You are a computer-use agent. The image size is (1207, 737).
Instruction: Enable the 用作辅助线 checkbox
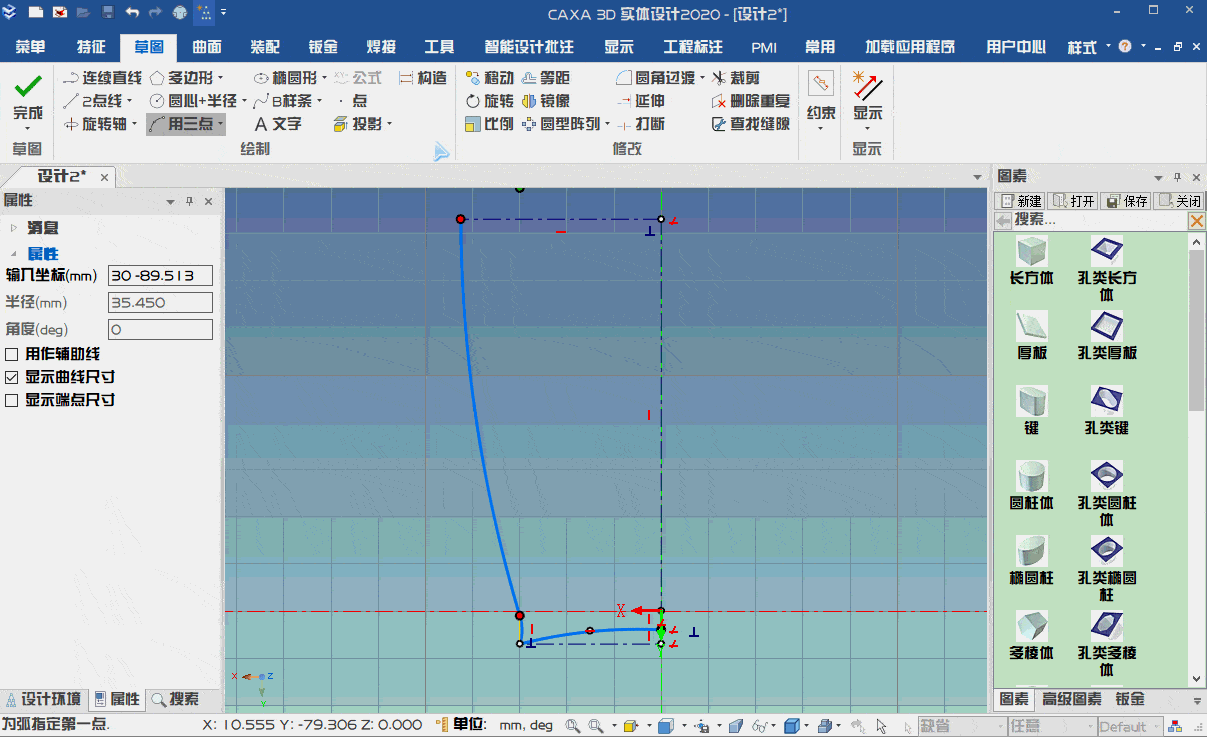click(9, 355)
